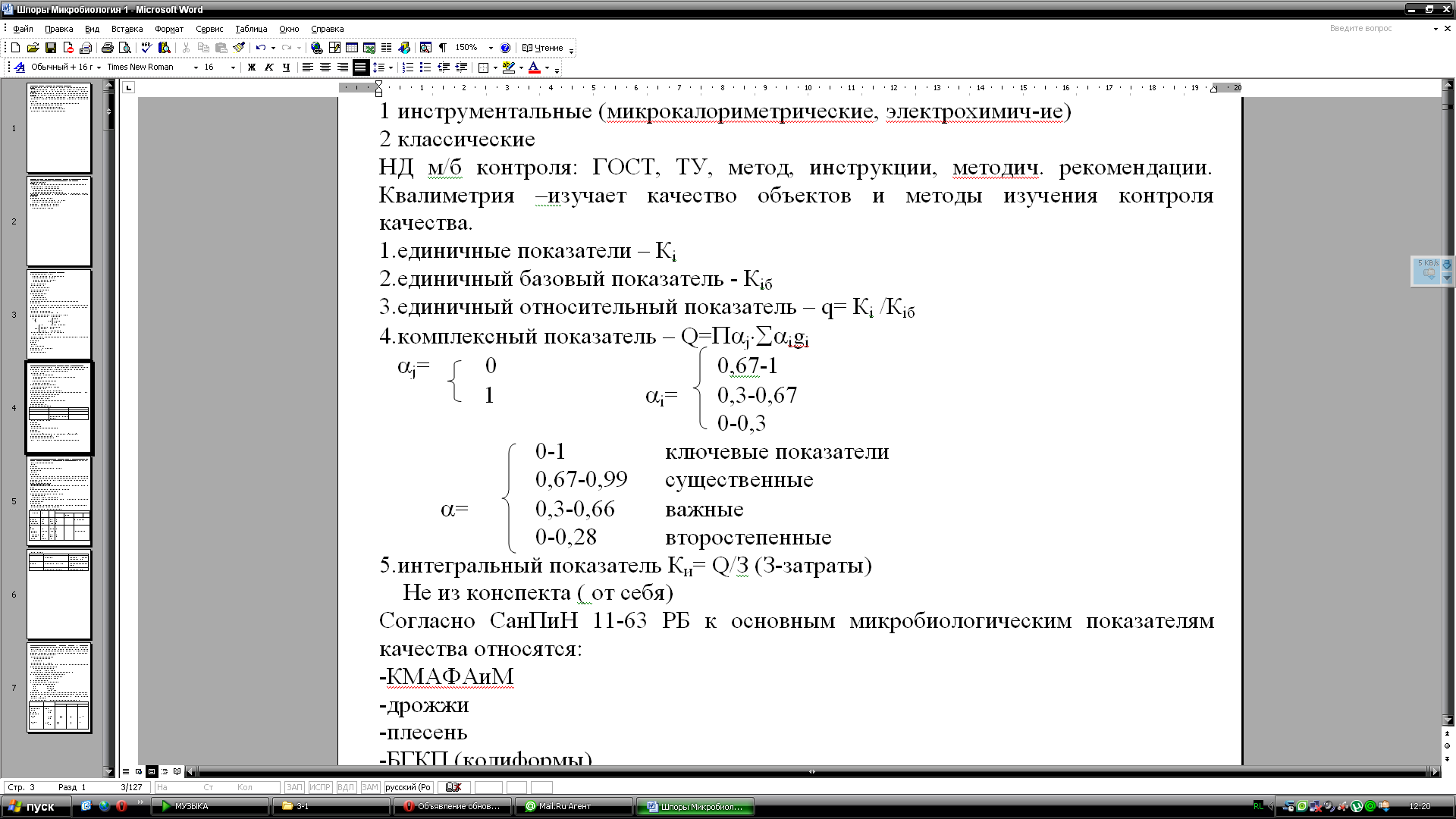Apply bulleted list formatting
Image resolution: width=1456 pixels, height=819 pixels.
coord(425,67)
